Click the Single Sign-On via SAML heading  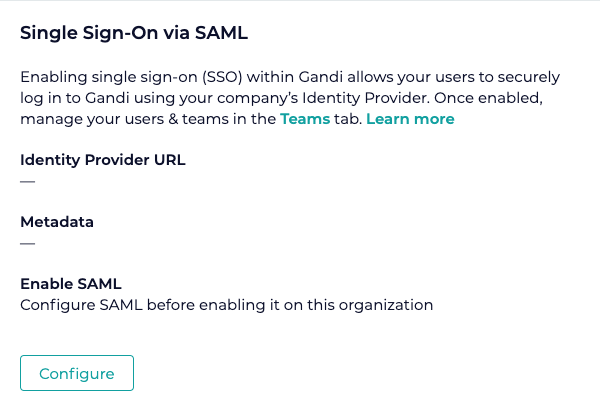134,33
